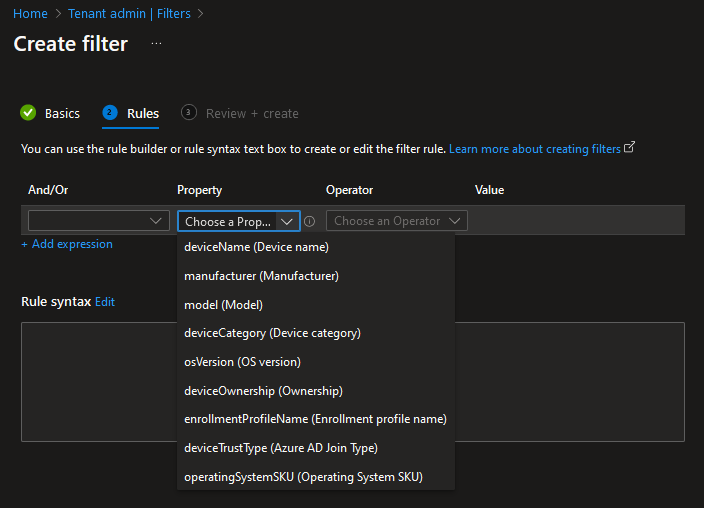Click + Add expression
The image size is (704, 508).
click(x=67, y=244)
